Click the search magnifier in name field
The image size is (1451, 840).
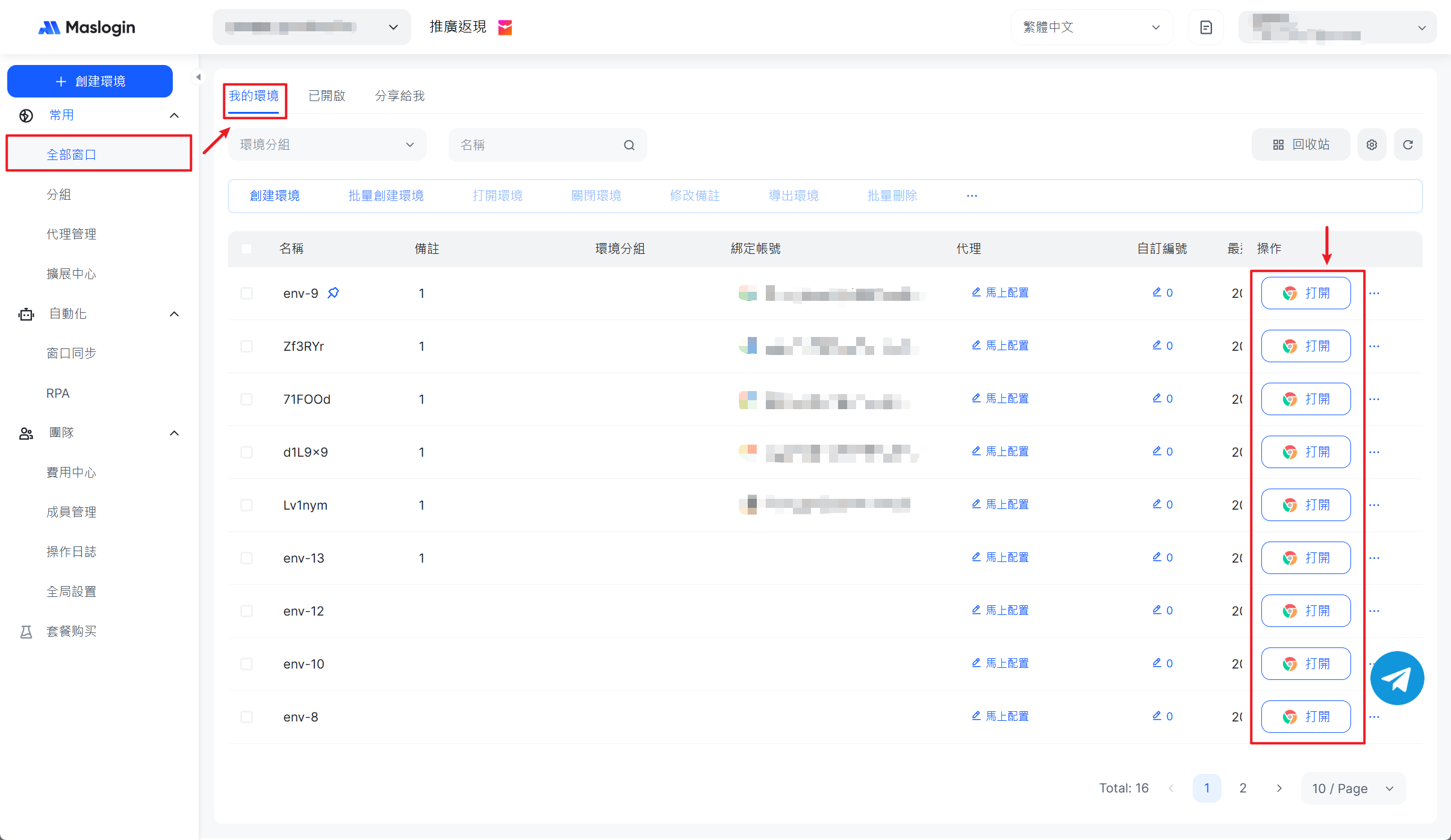tap(629, 145)
